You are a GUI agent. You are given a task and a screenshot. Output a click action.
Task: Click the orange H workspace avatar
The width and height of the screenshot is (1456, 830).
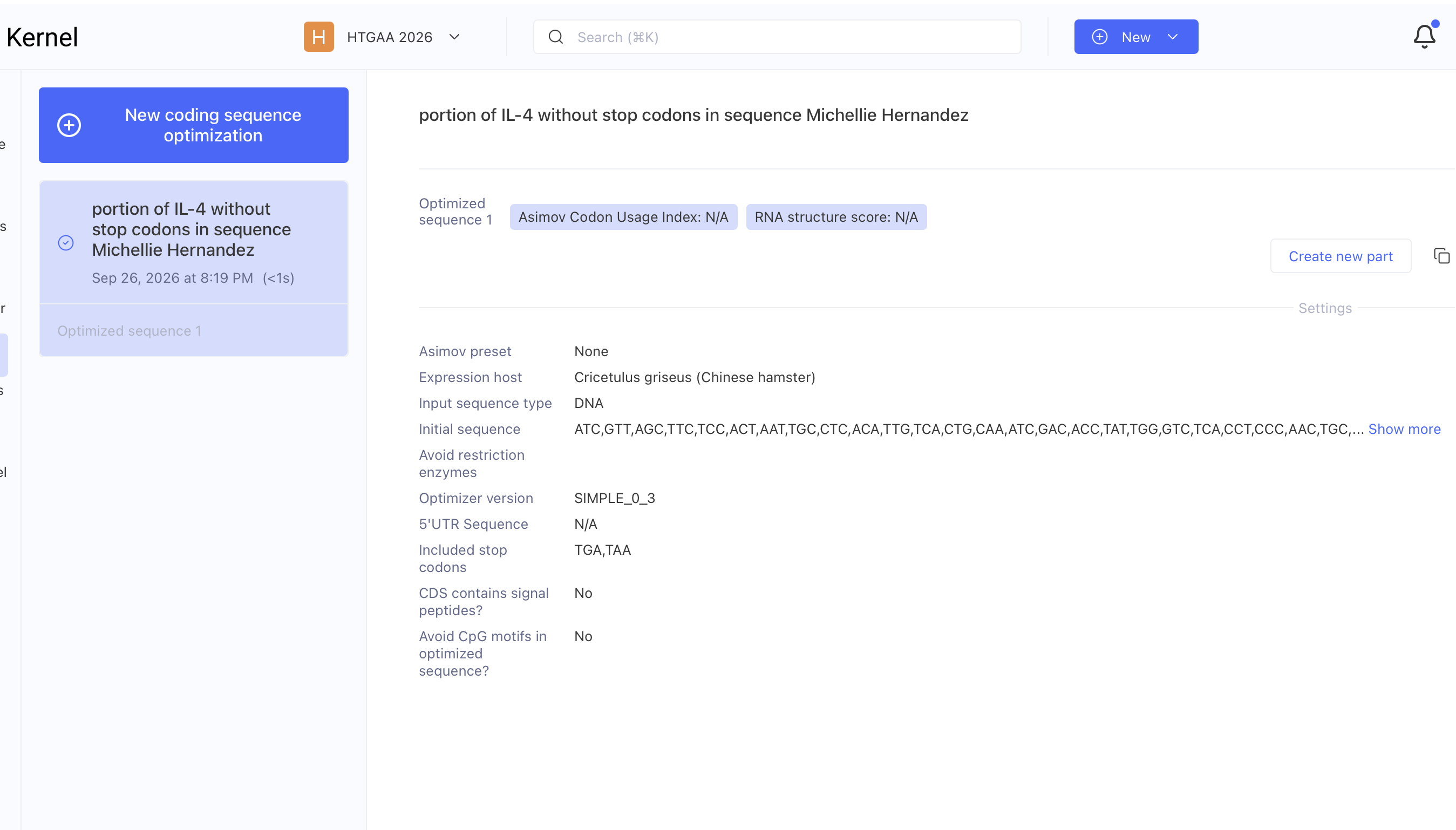pyautogui.click(x=318, y=37)
